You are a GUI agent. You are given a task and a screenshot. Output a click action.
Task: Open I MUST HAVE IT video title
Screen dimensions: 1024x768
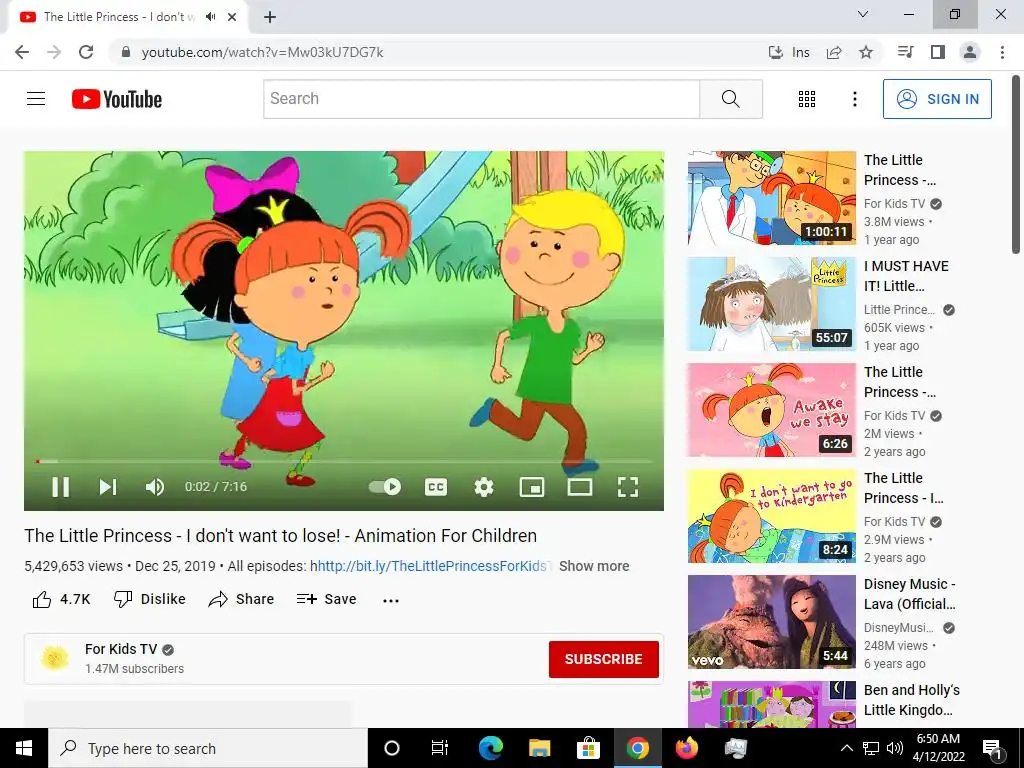pyautogui.click(x=906, y=276)
